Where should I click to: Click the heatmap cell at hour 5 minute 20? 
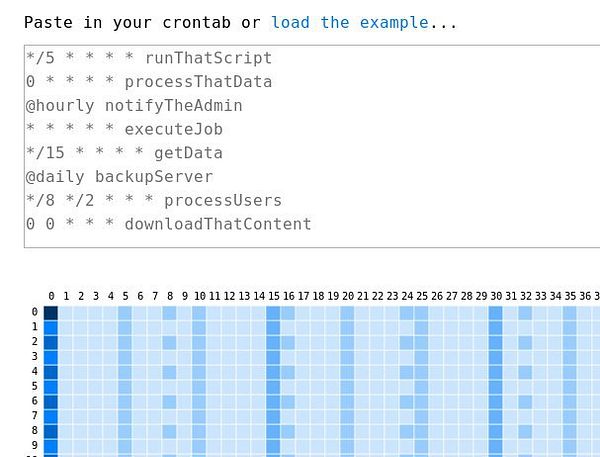click(x=347, y=387)
